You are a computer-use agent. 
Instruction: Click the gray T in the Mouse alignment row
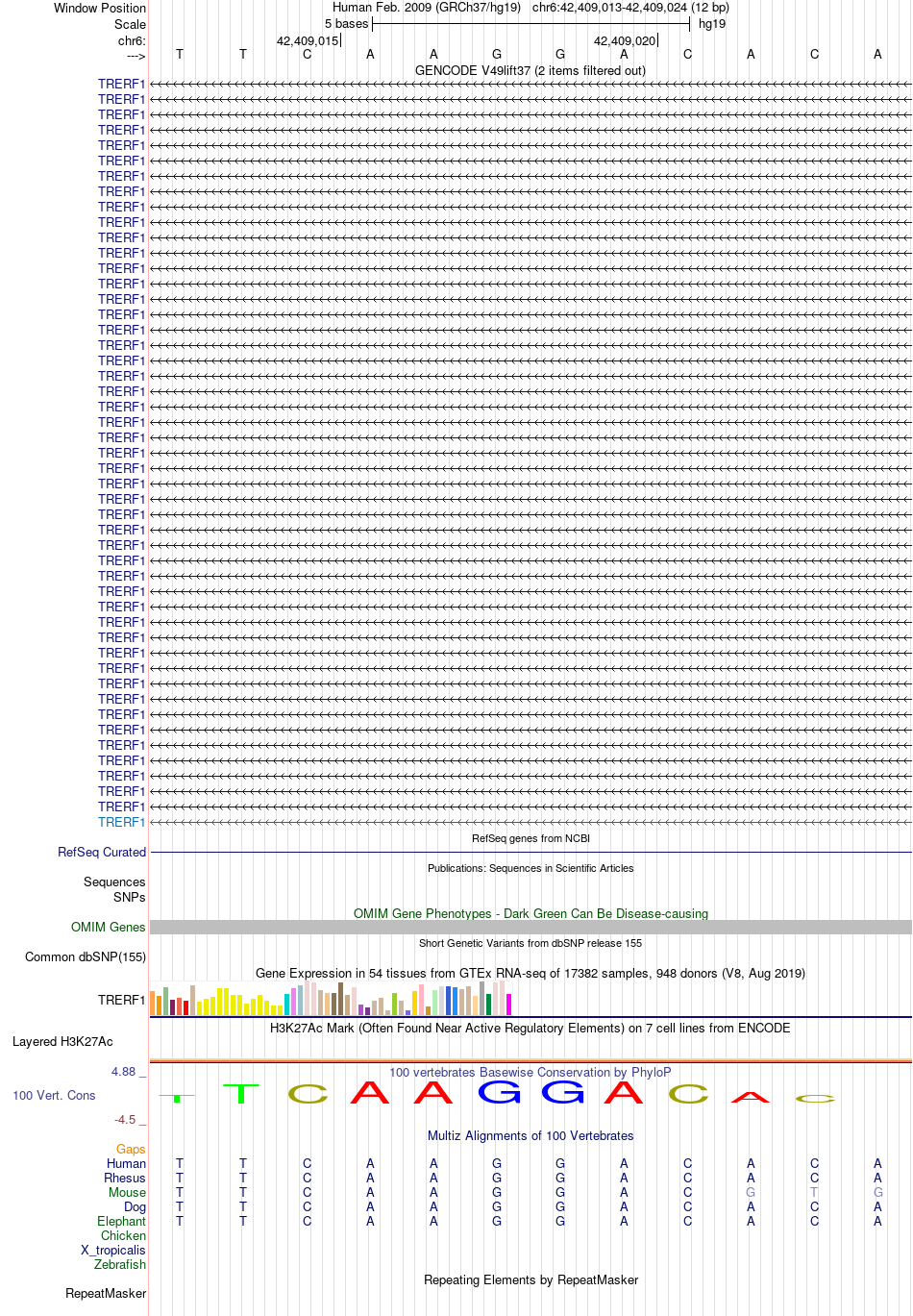click(814, 1193)
